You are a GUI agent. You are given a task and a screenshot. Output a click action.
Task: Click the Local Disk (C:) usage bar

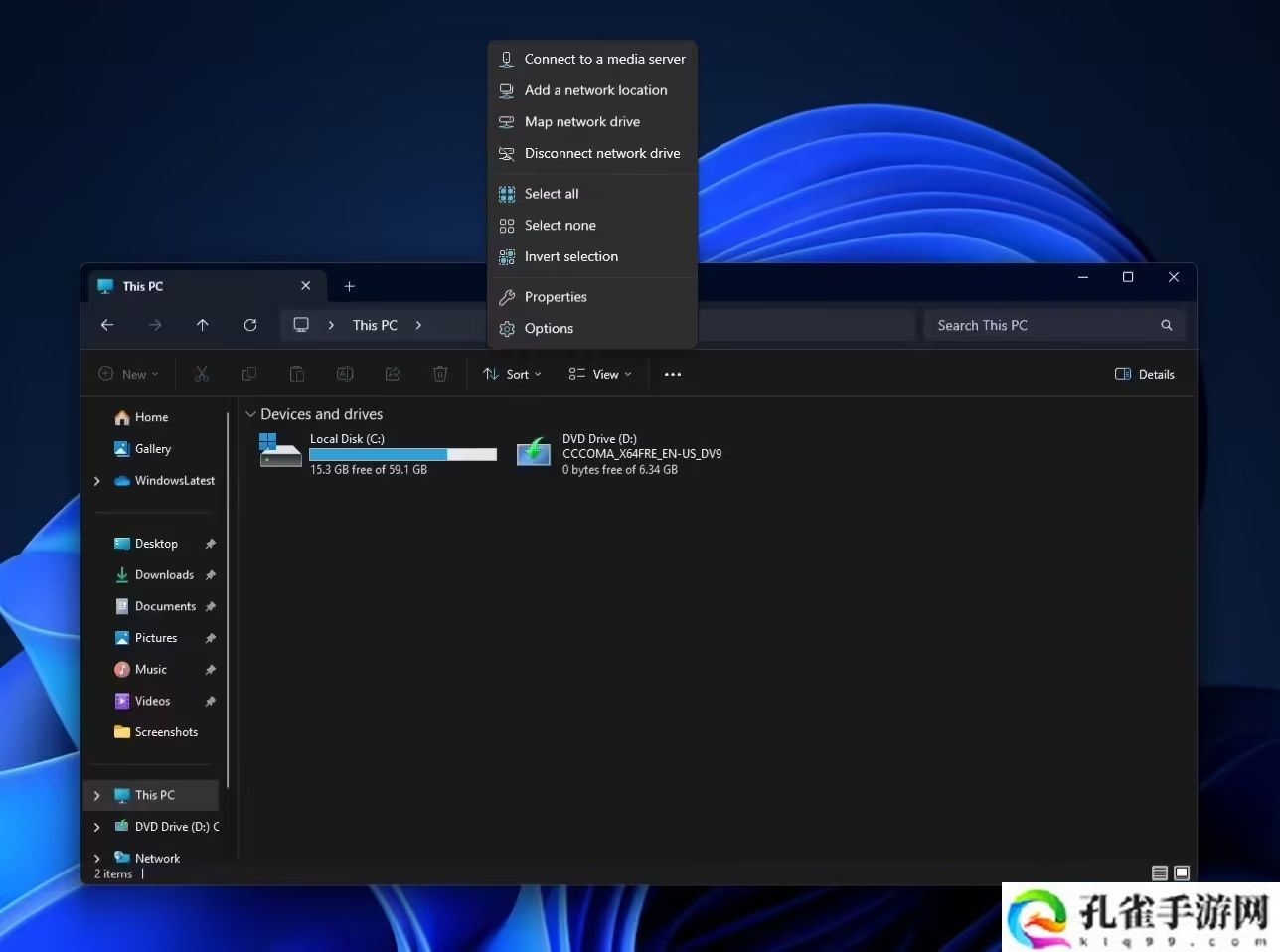click(x=403, y=454)
